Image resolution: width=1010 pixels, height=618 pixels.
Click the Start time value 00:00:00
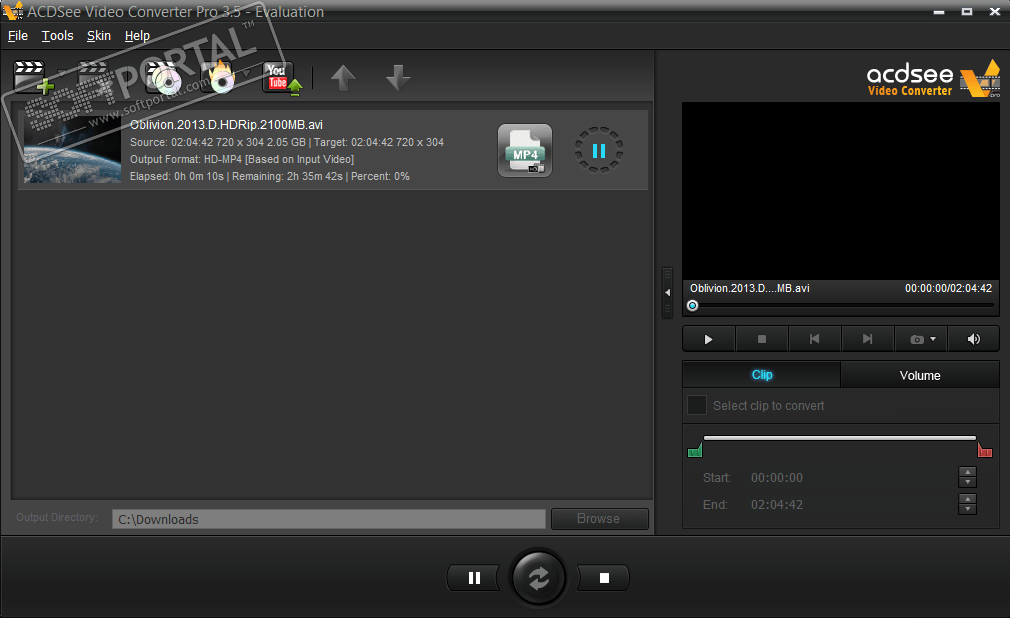777,478
